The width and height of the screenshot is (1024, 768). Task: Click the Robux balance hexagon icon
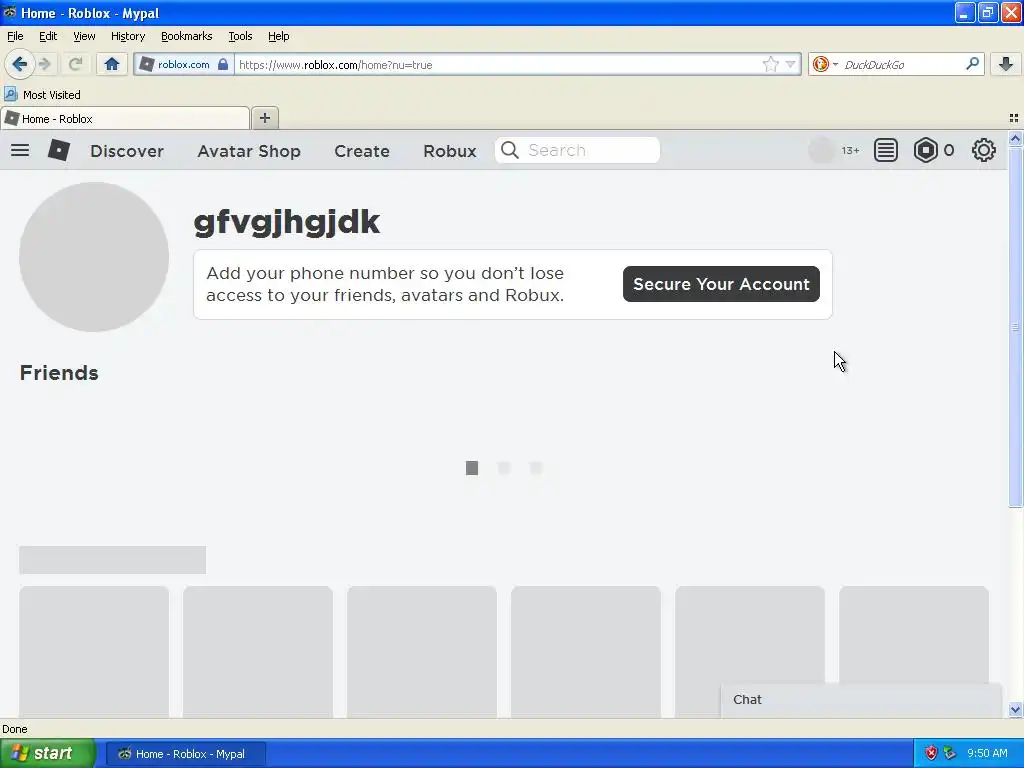[x=925, y=150]
